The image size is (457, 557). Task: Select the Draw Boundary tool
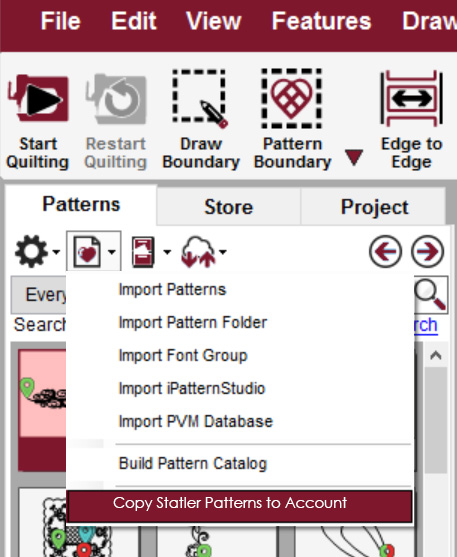click(x=200, y=99)
